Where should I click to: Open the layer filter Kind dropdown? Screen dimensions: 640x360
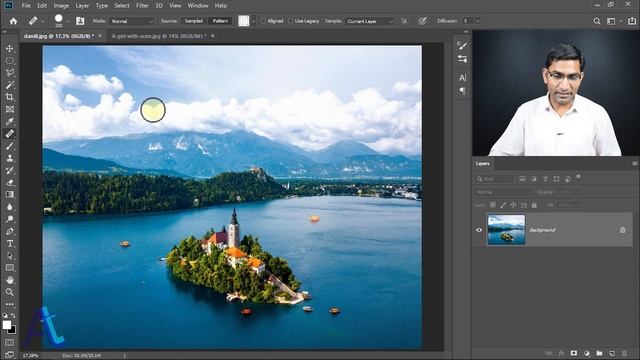pos(493,179)
